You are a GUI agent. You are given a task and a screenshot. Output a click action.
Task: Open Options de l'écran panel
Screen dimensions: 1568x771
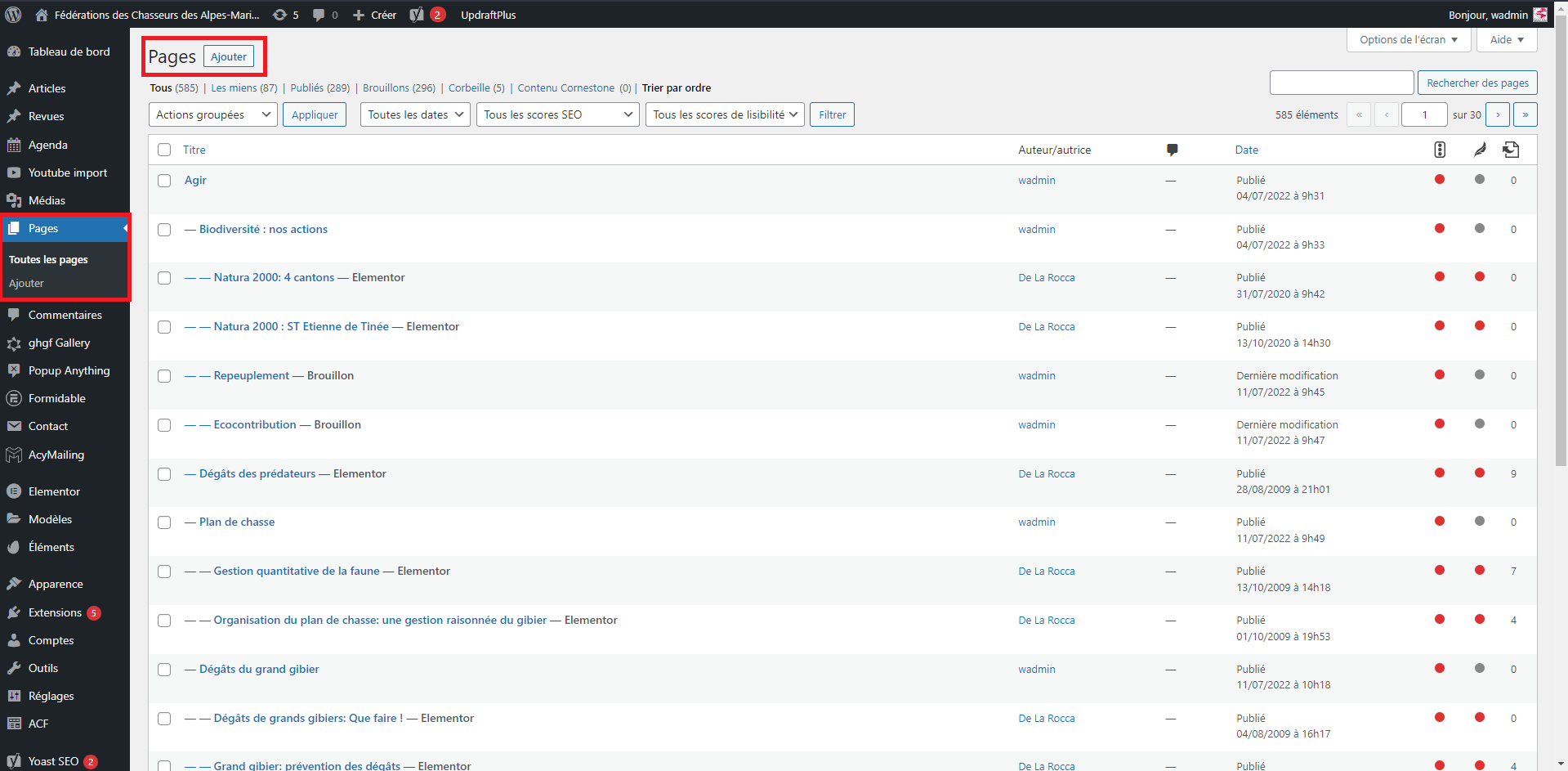1407,39
